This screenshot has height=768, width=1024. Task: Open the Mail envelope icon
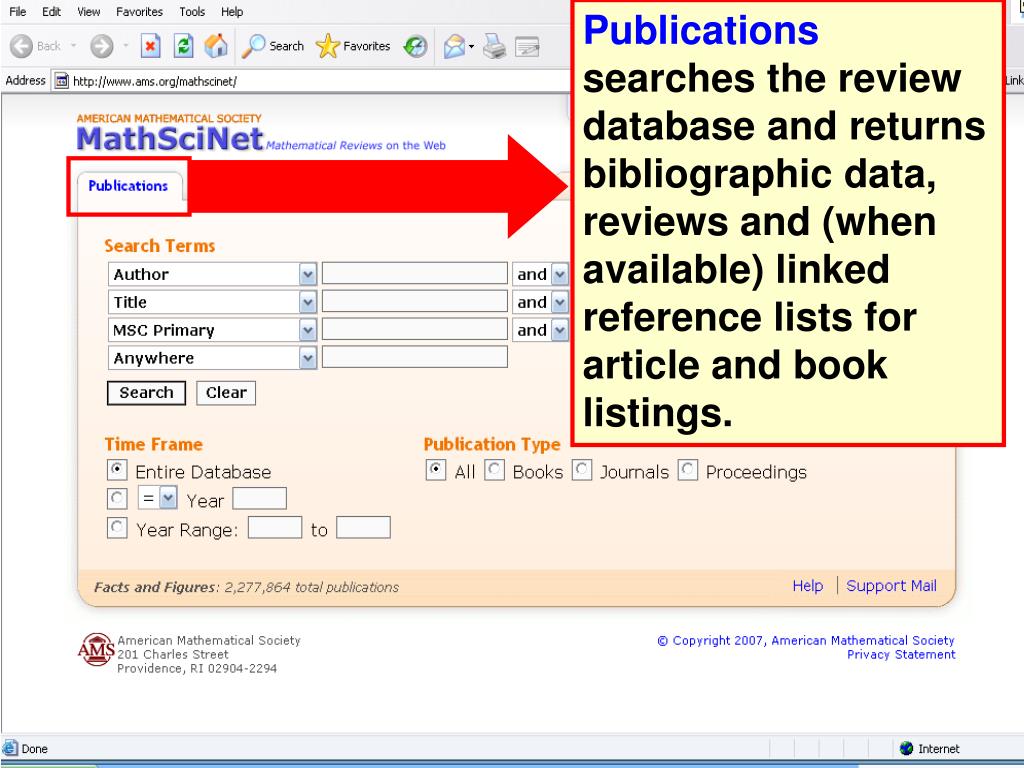pos(454,46)
